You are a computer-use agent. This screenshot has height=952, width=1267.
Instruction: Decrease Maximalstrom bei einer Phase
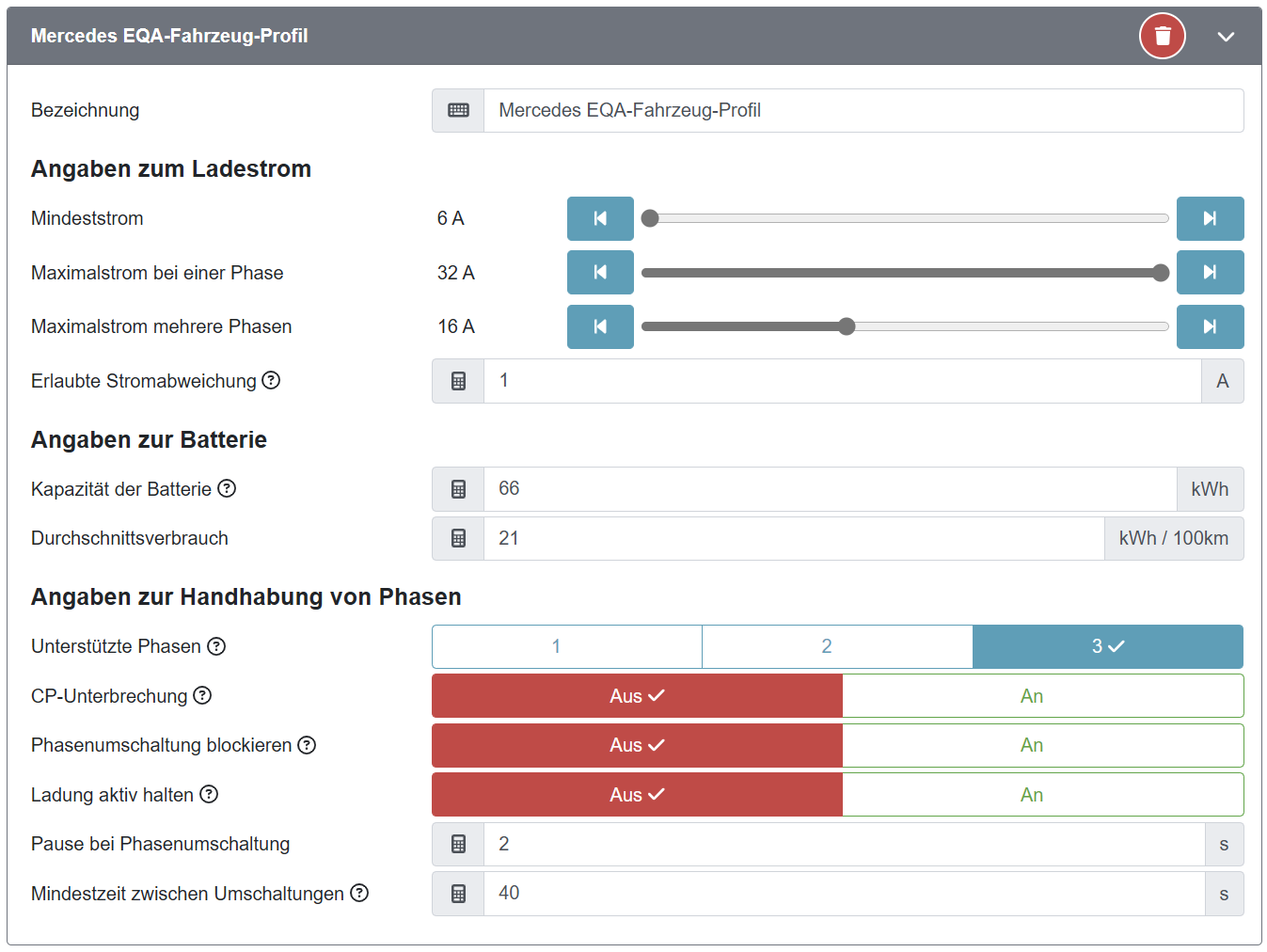[600, 273]
